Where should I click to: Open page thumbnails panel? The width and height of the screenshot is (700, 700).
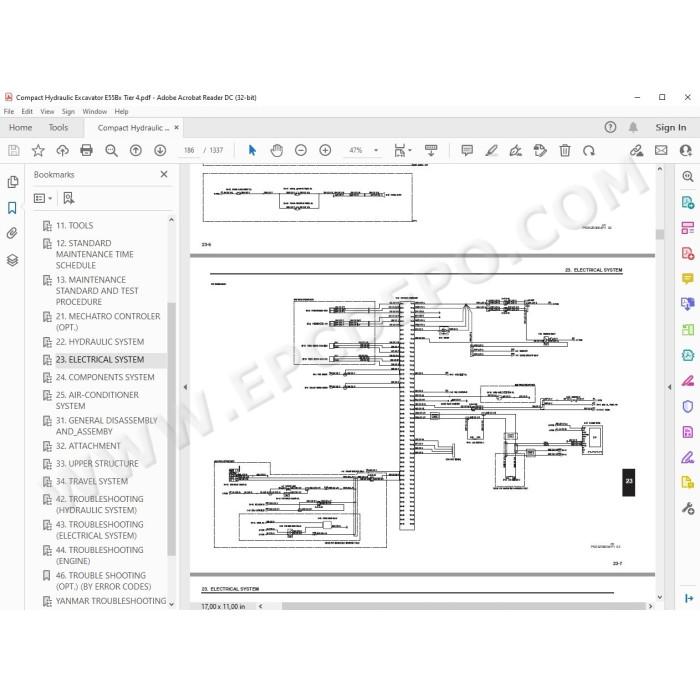point(12,182)
